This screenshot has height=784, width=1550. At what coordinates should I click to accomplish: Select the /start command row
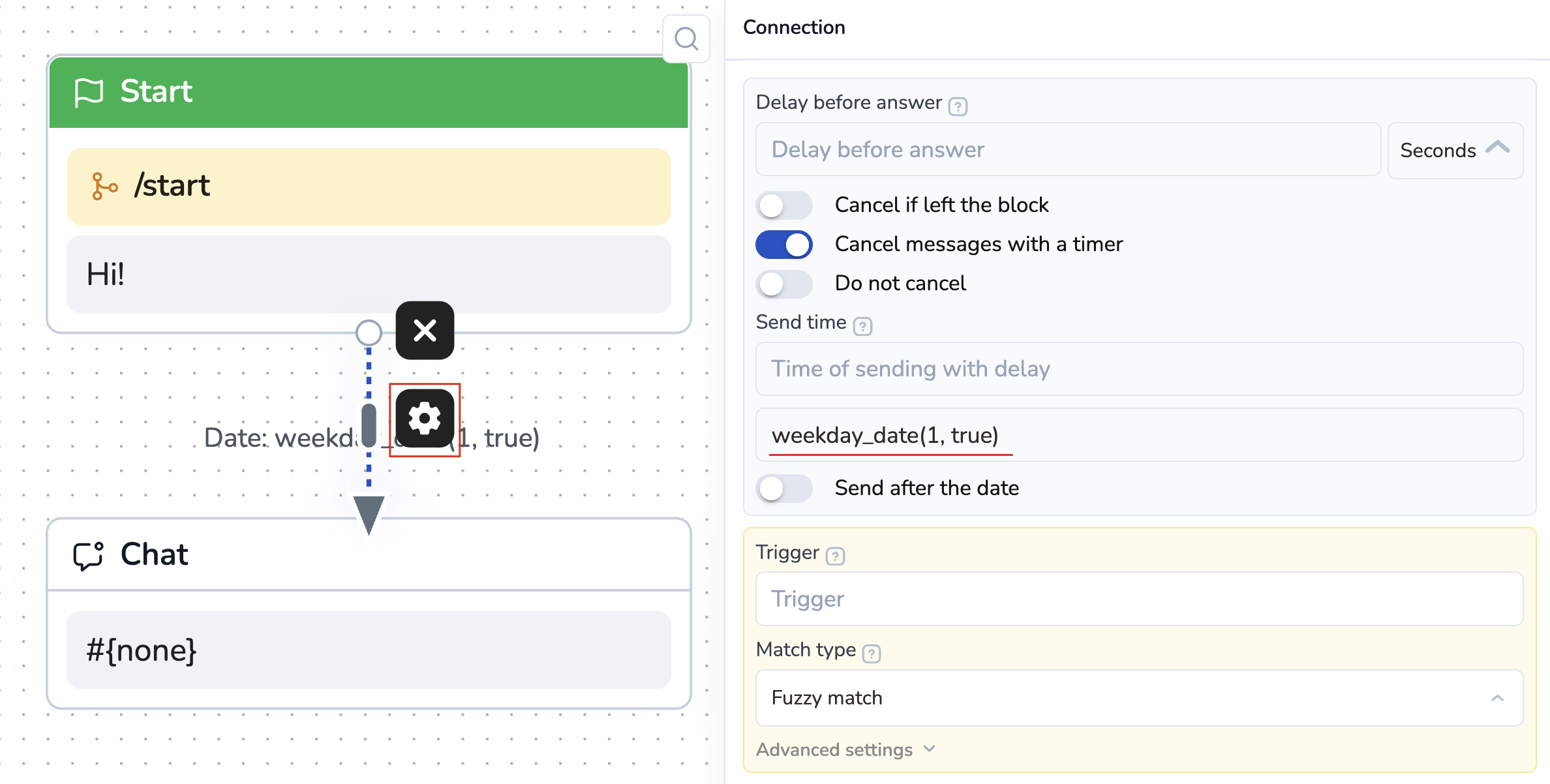[x=369, y=187]
